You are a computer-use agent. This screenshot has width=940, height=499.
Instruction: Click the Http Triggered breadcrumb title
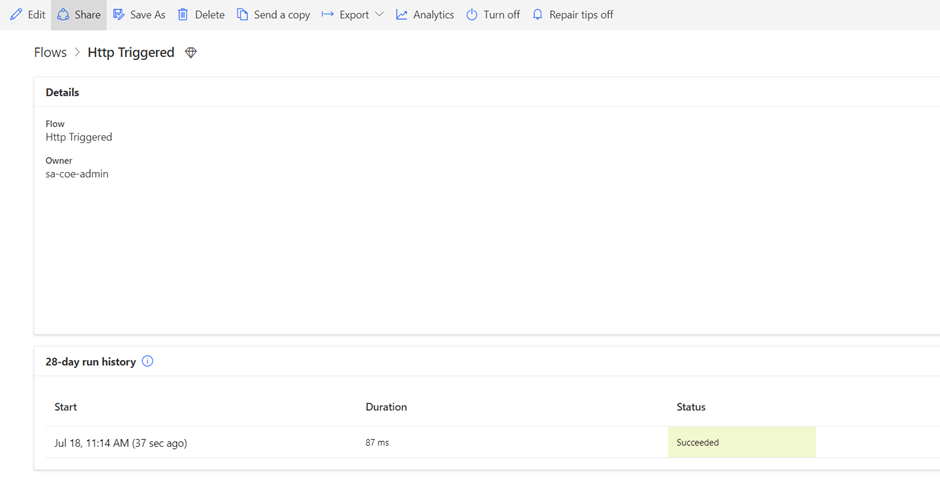coord(131,53)
